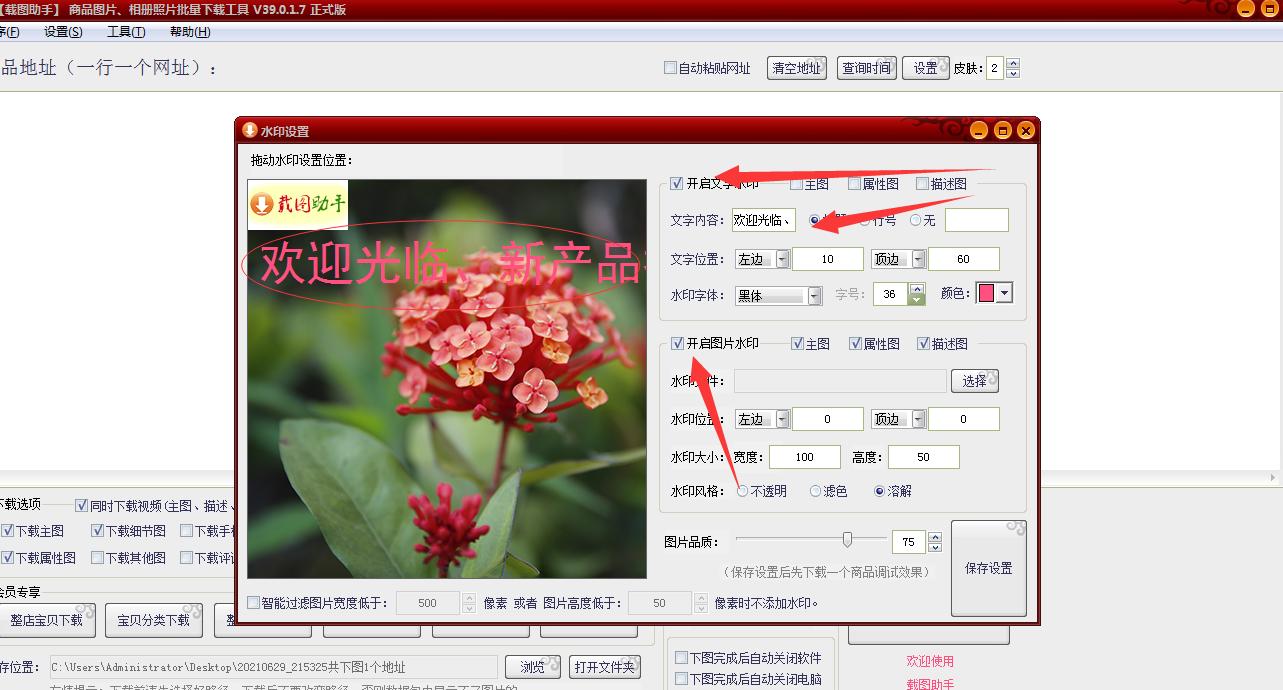Uncheck the 下载主图 option
Viewport: 1283px width, 690px height.
pos(9,530)
